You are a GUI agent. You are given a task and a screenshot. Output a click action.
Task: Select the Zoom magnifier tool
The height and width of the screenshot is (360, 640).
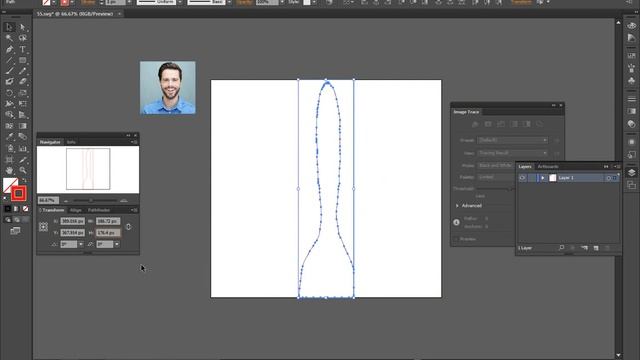(x=22, y=171)
